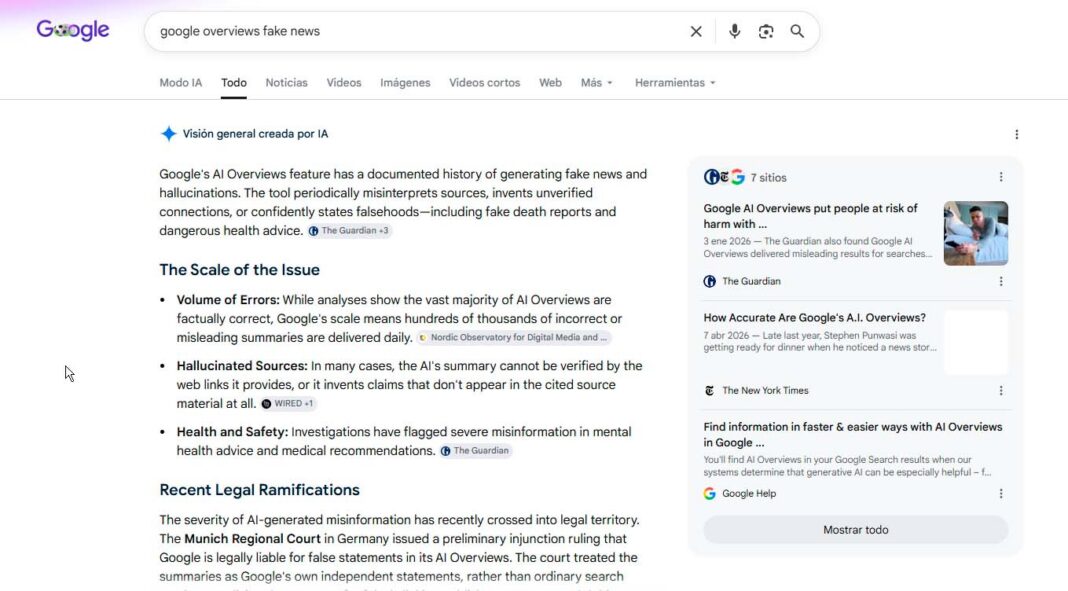
Task: Open the 'The Guardian +3' citation chip
Action: point(349,231)
